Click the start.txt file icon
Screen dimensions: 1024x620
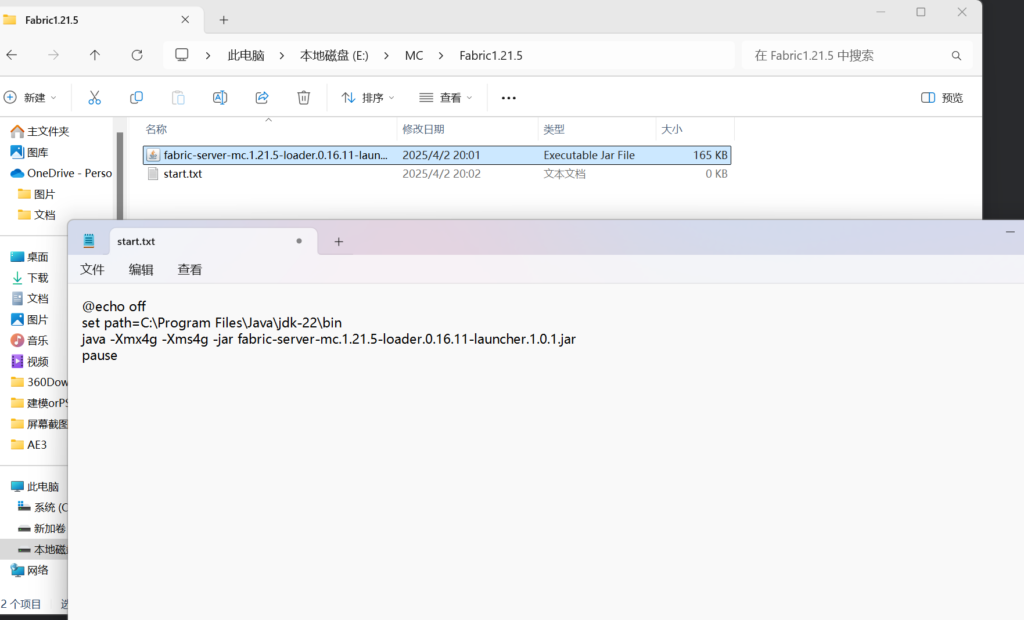(153, 174)
